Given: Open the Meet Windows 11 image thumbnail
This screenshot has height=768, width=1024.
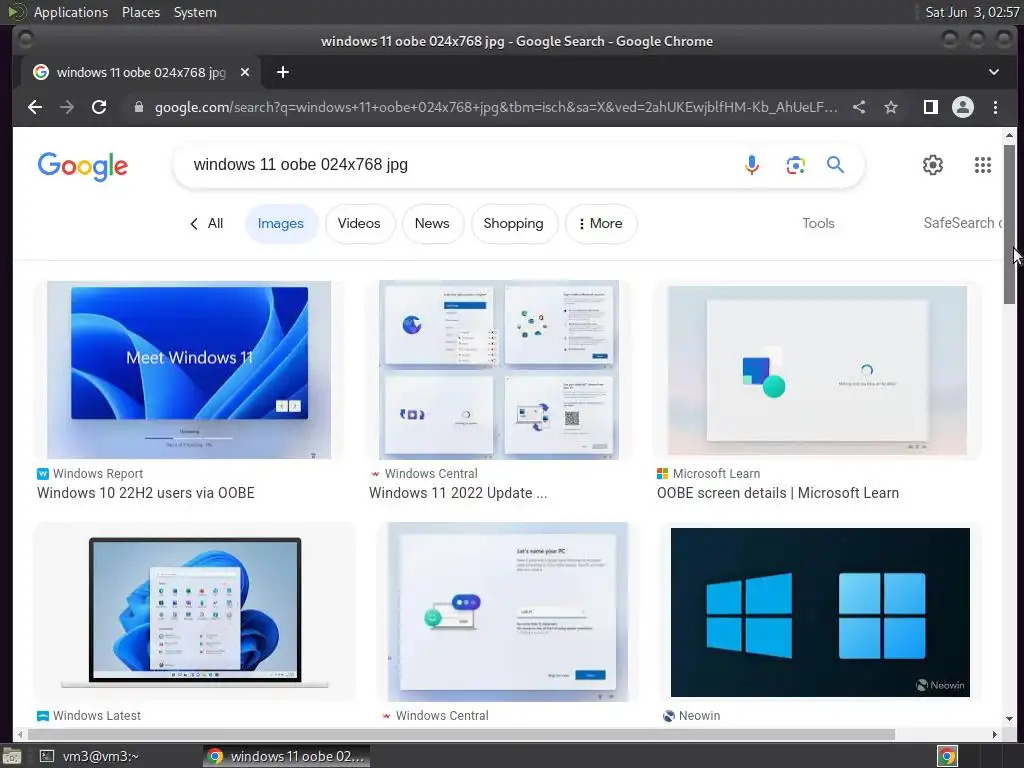Looking at the screenshot, I should [x=189, y=370].
